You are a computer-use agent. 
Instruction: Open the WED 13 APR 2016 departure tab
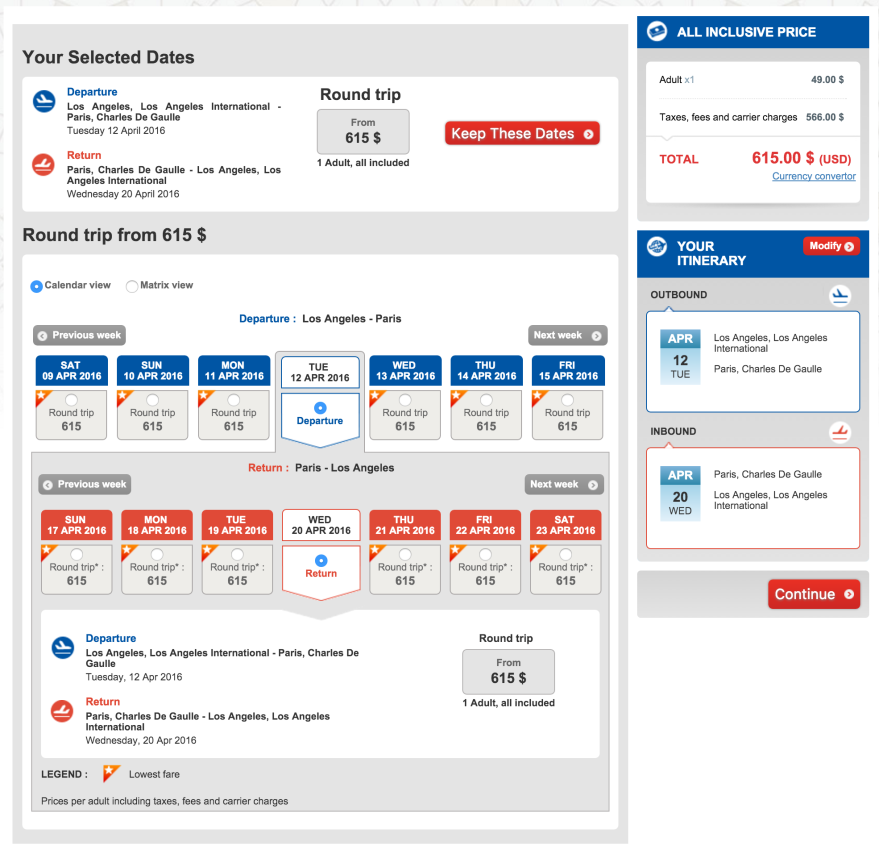(405, 371)
